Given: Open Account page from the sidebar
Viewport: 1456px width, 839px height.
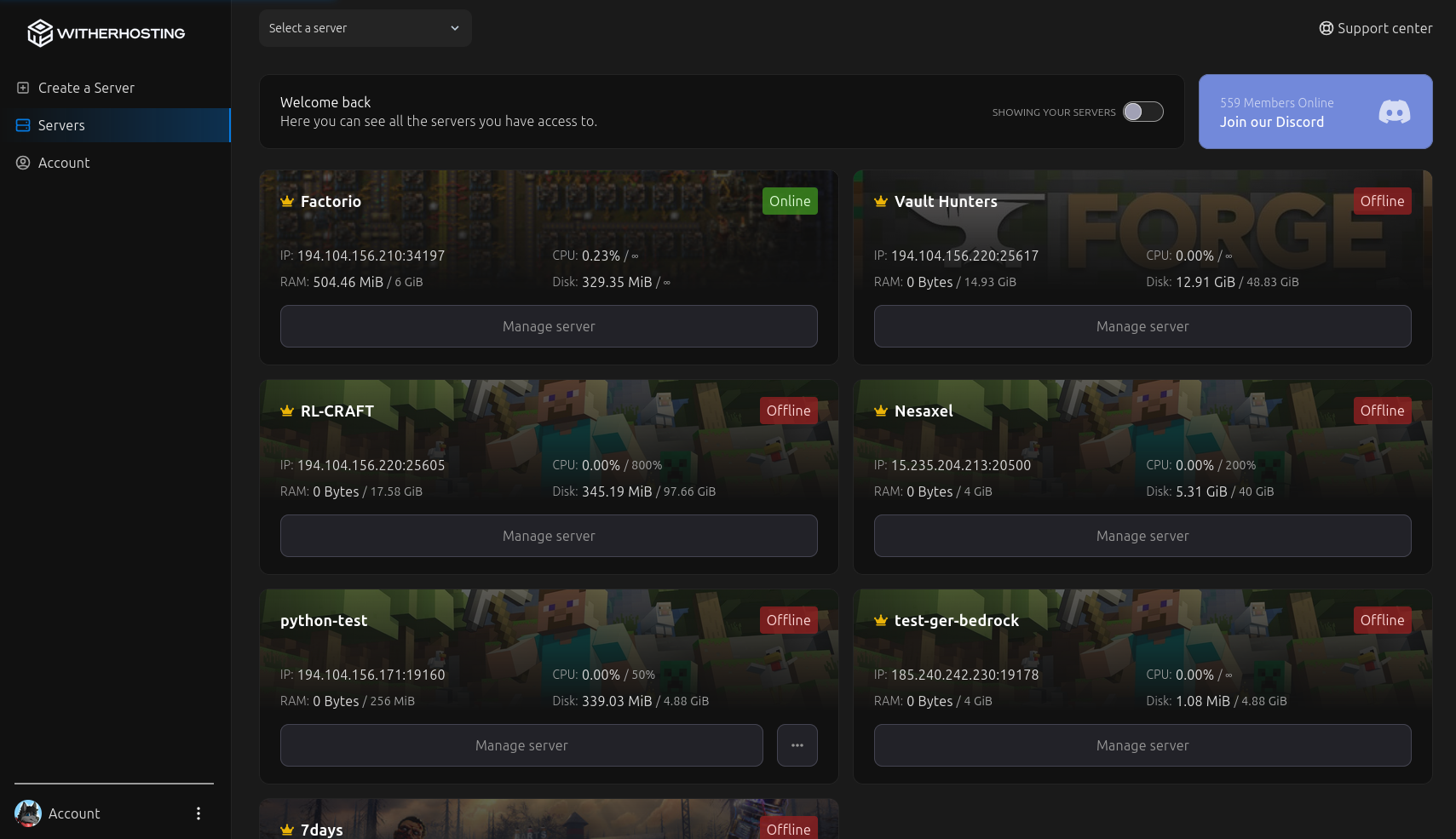Looking at the screenshot, I should pos(64,163).
